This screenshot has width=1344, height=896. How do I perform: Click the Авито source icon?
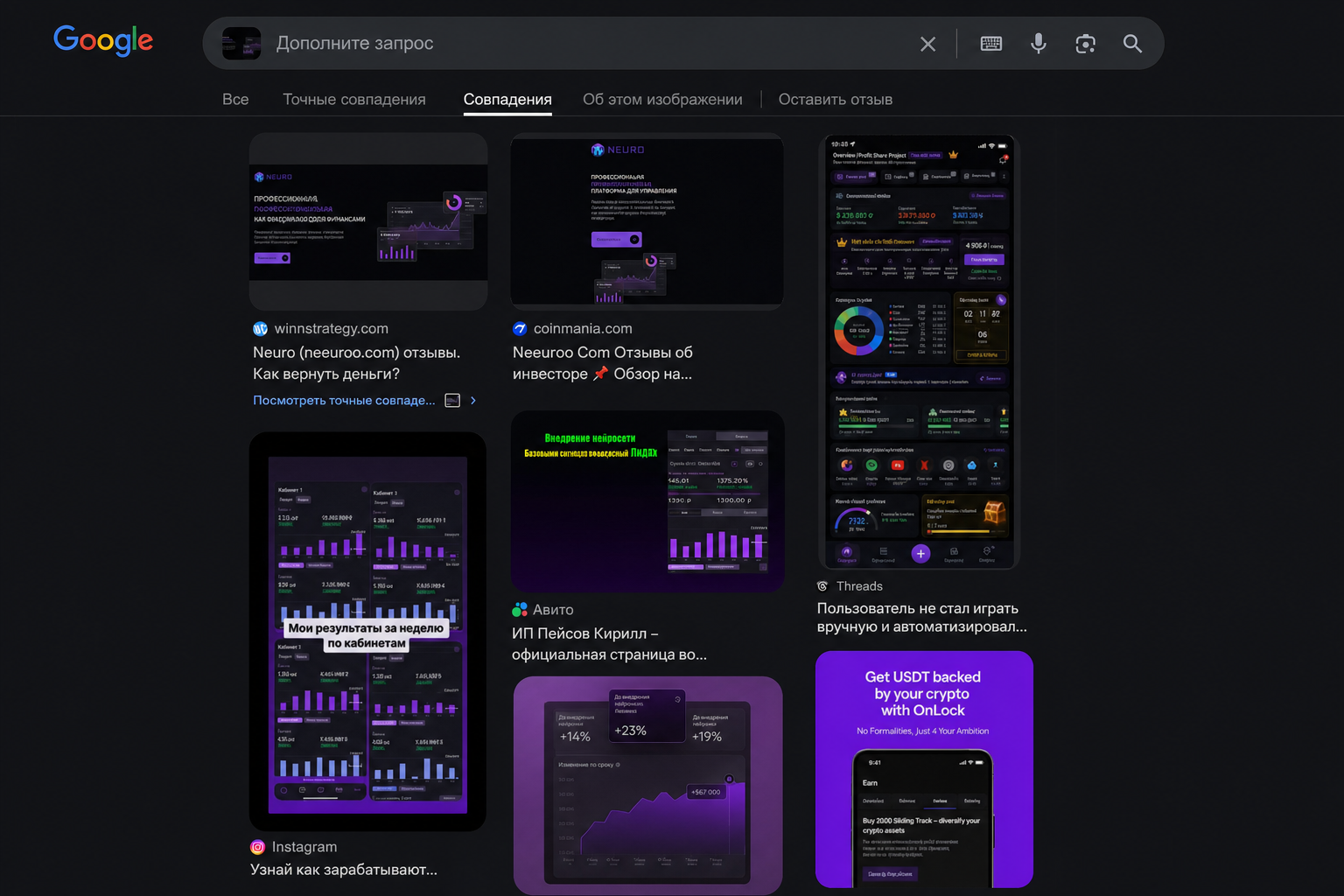pyautogui.click(x=520, y=610)
